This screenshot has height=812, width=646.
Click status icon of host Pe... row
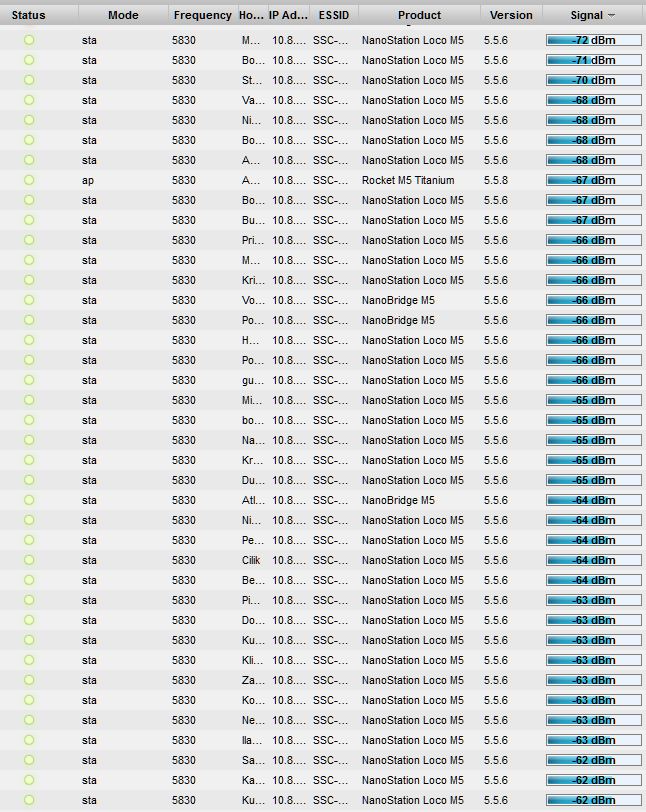click(x=29, y=540)
